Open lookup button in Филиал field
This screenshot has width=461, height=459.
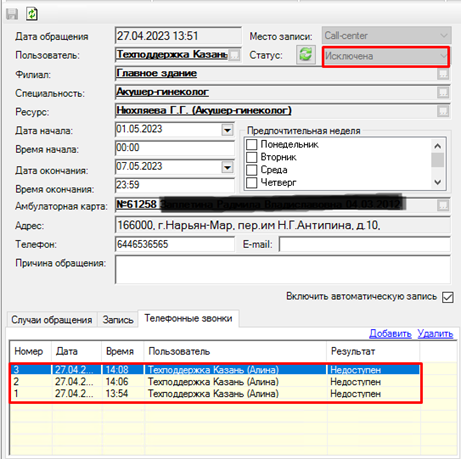tap(443, 74)
